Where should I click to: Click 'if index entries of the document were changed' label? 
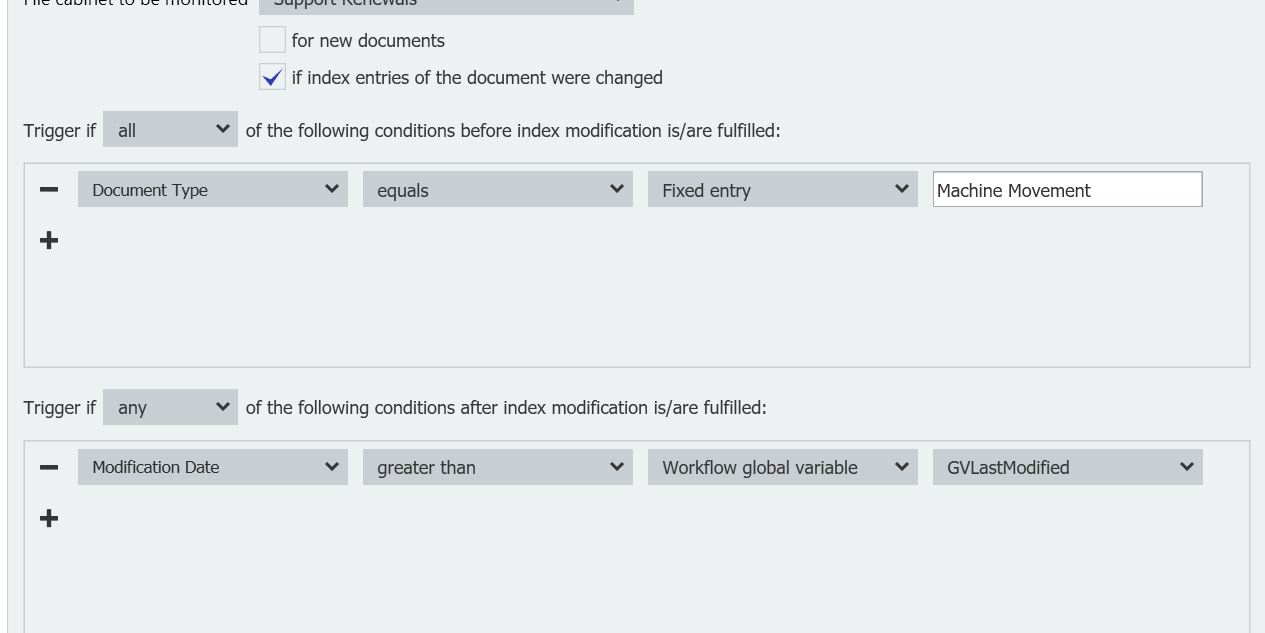[x=477, y=78]
